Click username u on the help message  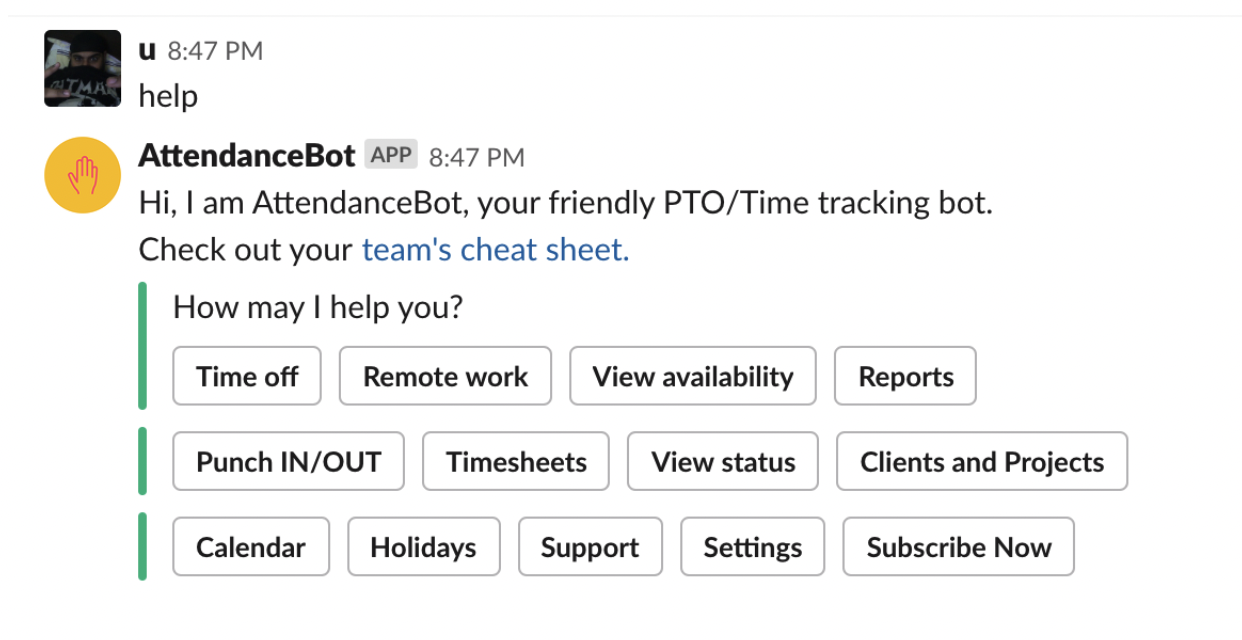(x=148, y=50)
